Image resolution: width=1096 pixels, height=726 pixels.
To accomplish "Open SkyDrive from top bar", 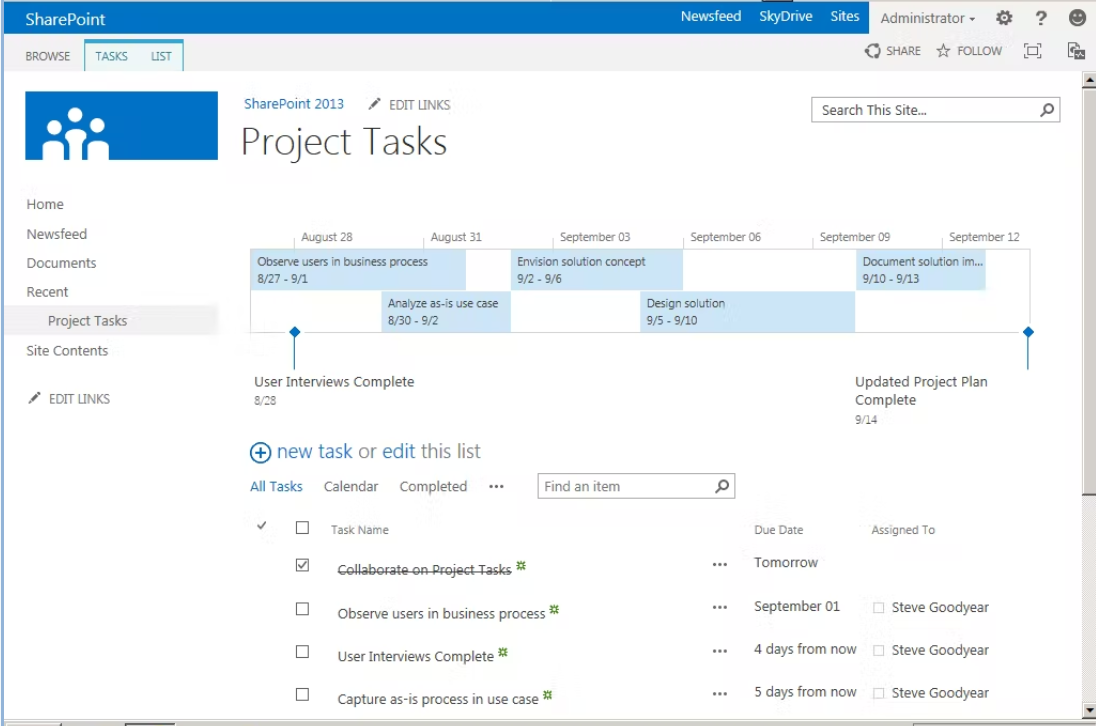I will pyautogui.click(x=786, y=16).
